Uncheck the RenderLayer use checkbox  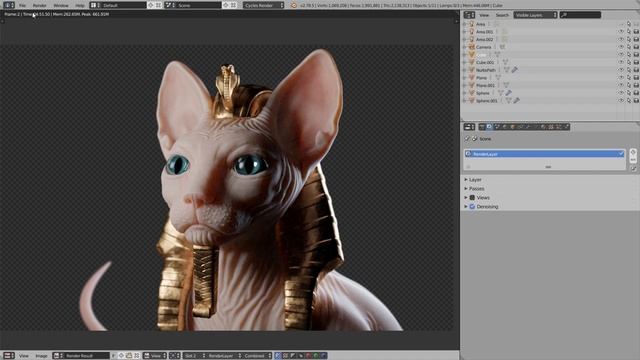pyautogui.click(x=620, y=154)
